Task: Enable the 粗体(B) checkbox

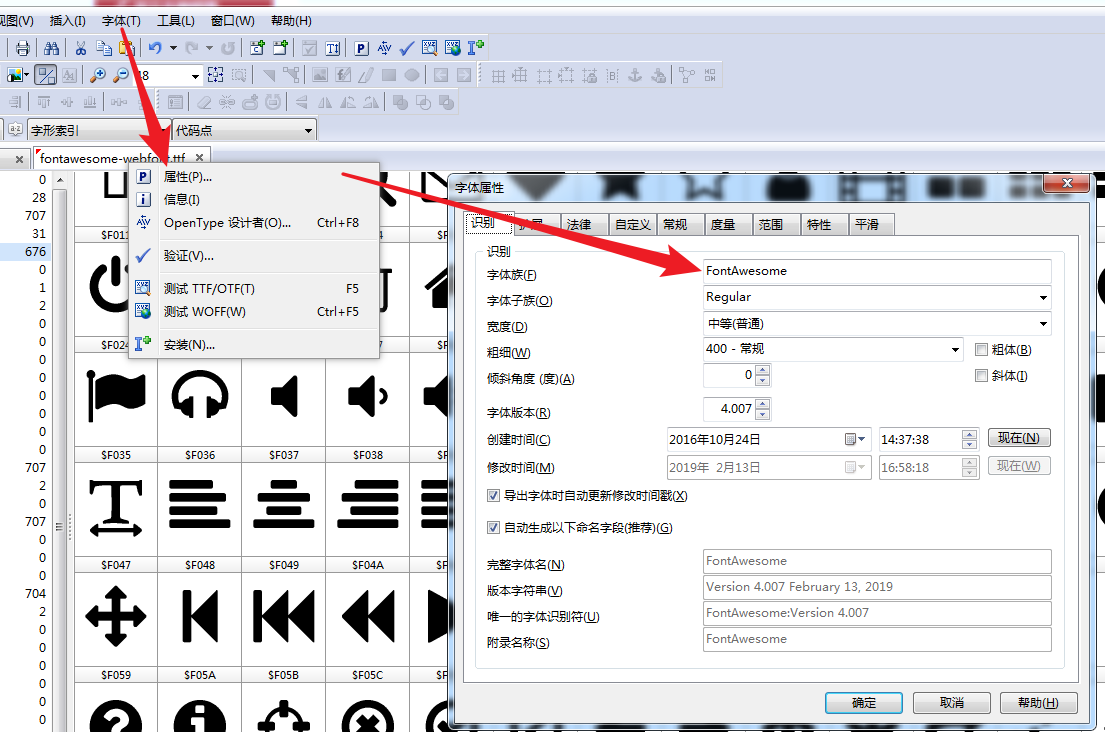Action: pyautogui.click(x=980, y=350)
